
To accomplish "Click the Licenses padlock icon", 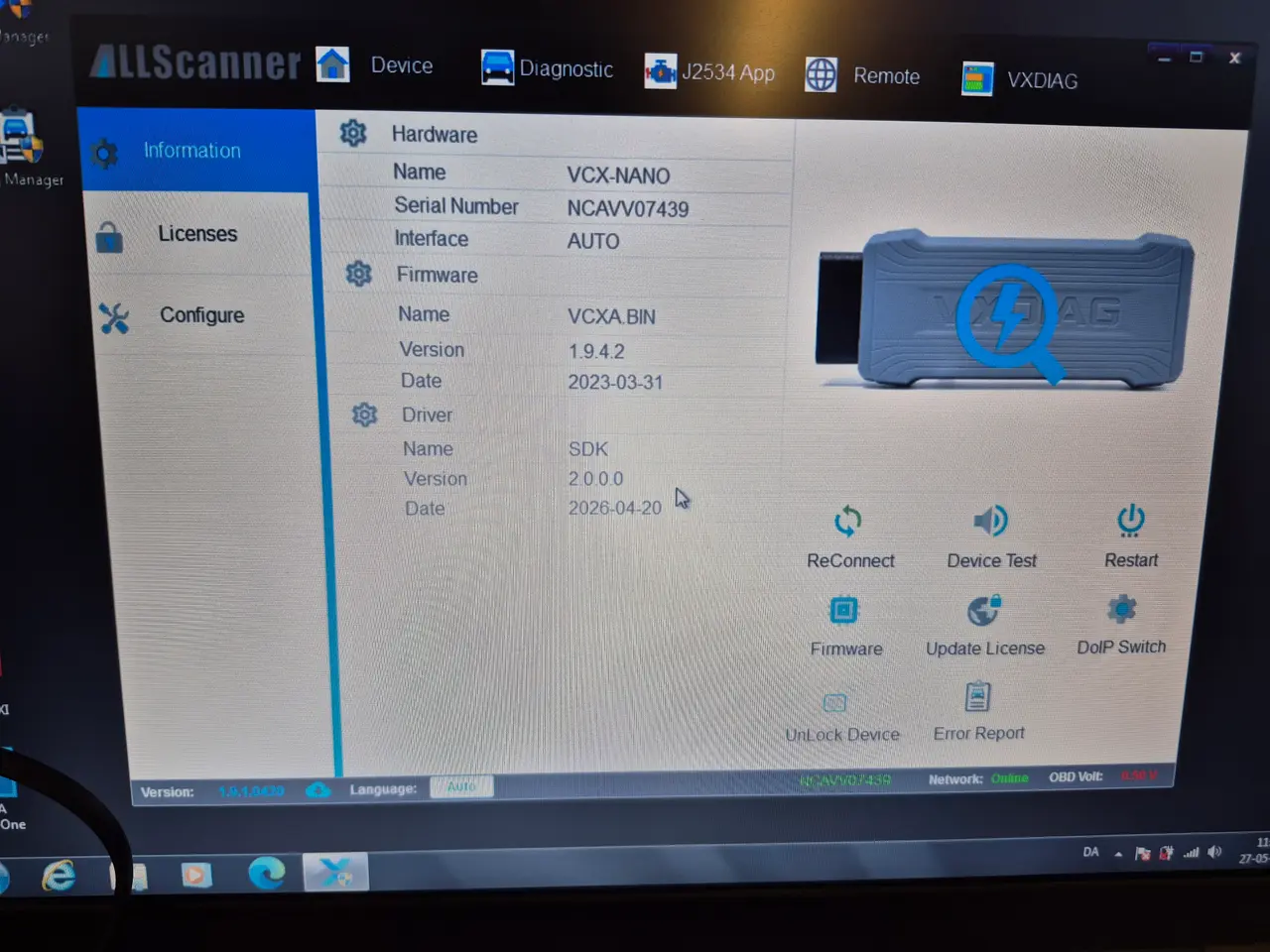I will click(109, 237).
